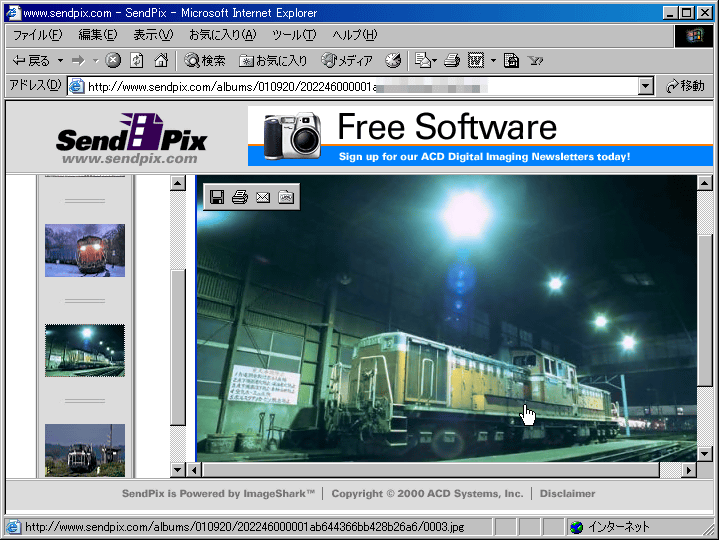The width and height of the screenshot is (719, 540).
Task: Click the address bar page icon
Action: [x=77, y=86]
